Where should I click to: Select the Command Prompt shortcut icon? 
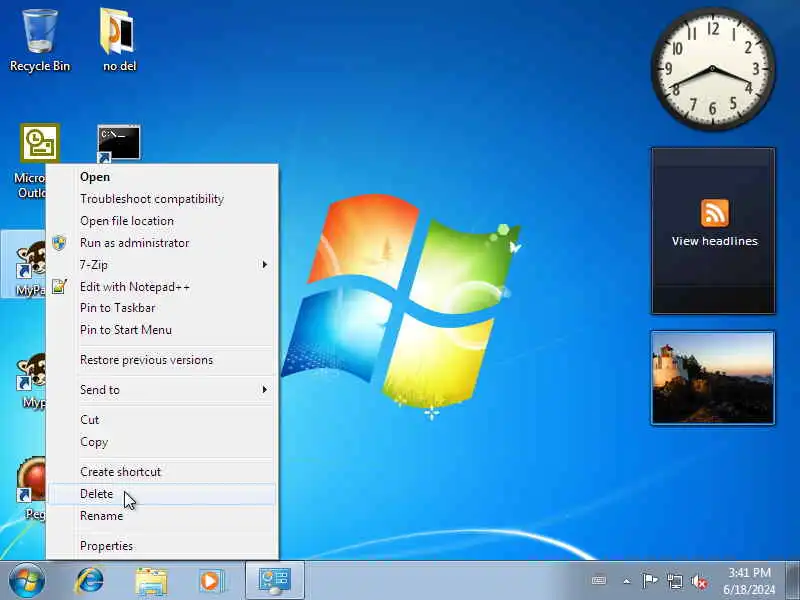119,143
